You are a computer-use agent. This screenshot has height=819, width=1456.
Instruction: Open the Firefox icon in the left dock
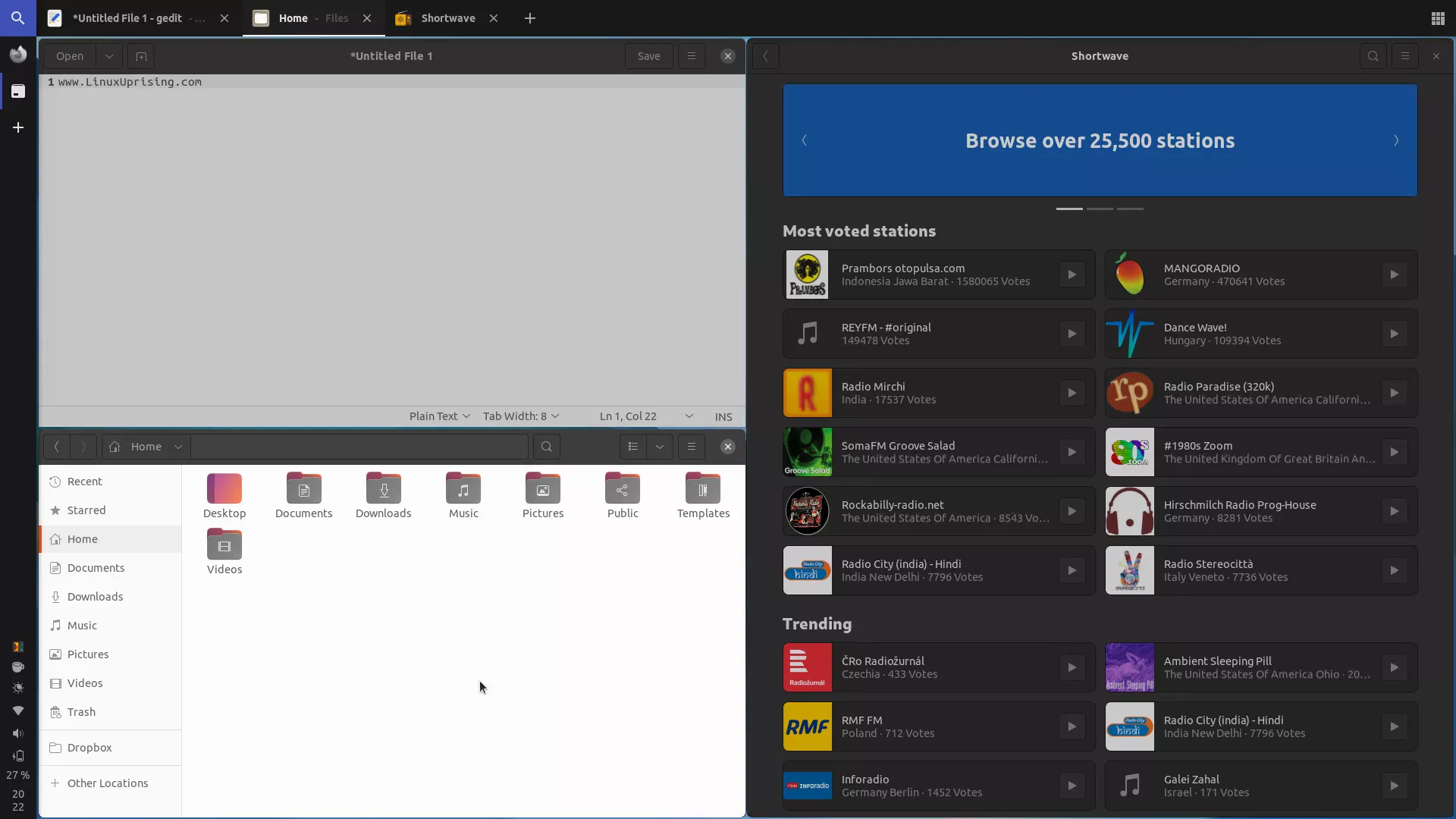[18, 54]
